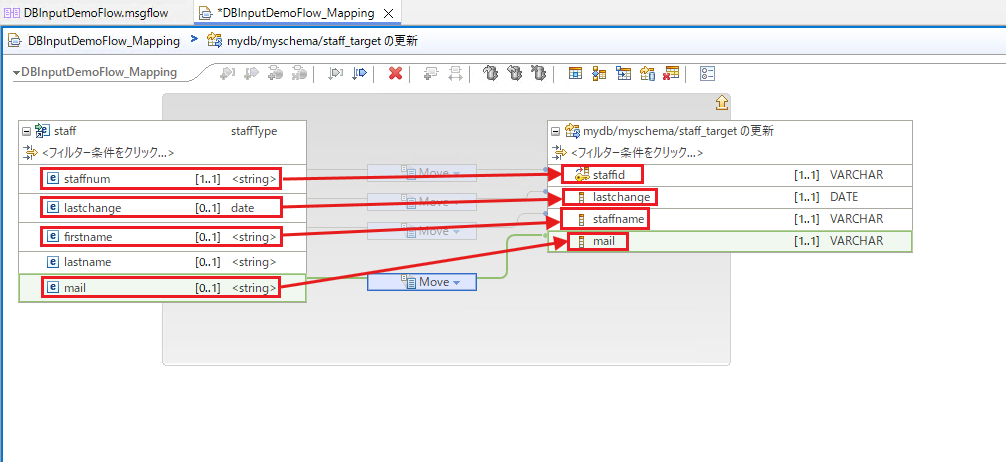Click the key icon beside staffid
1006x462 pixels.
point(582,175)
